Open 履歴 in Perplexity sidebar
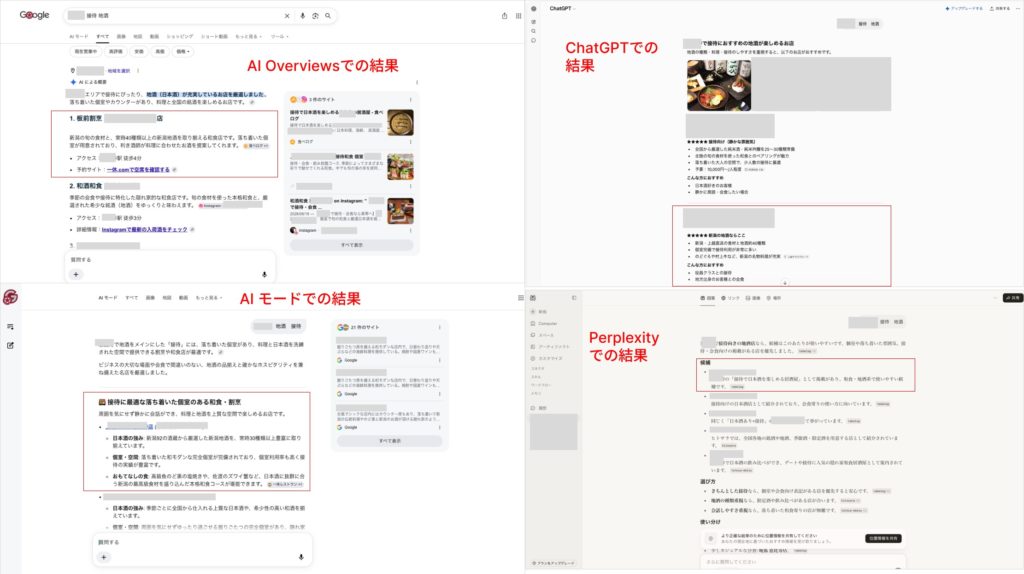 click(539, 408)
